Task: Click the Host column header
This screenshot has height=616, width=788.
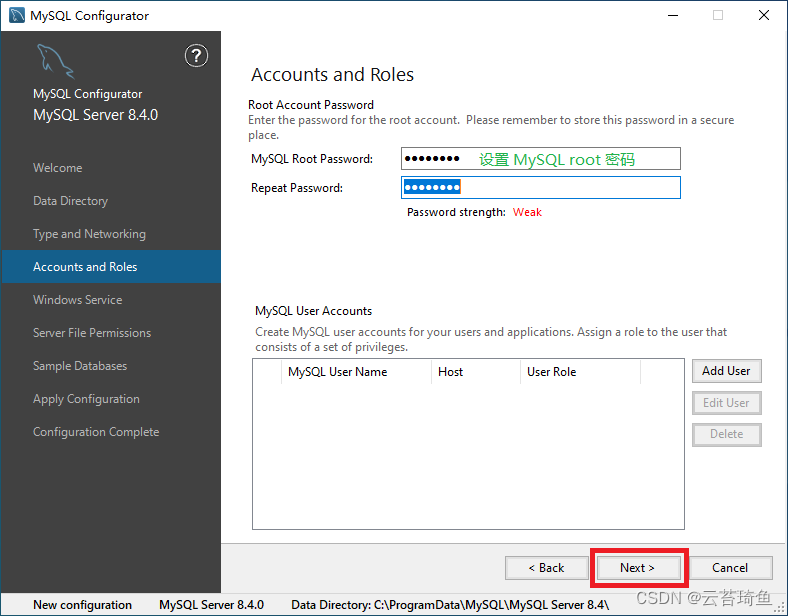Action: [x=475, y=372]
